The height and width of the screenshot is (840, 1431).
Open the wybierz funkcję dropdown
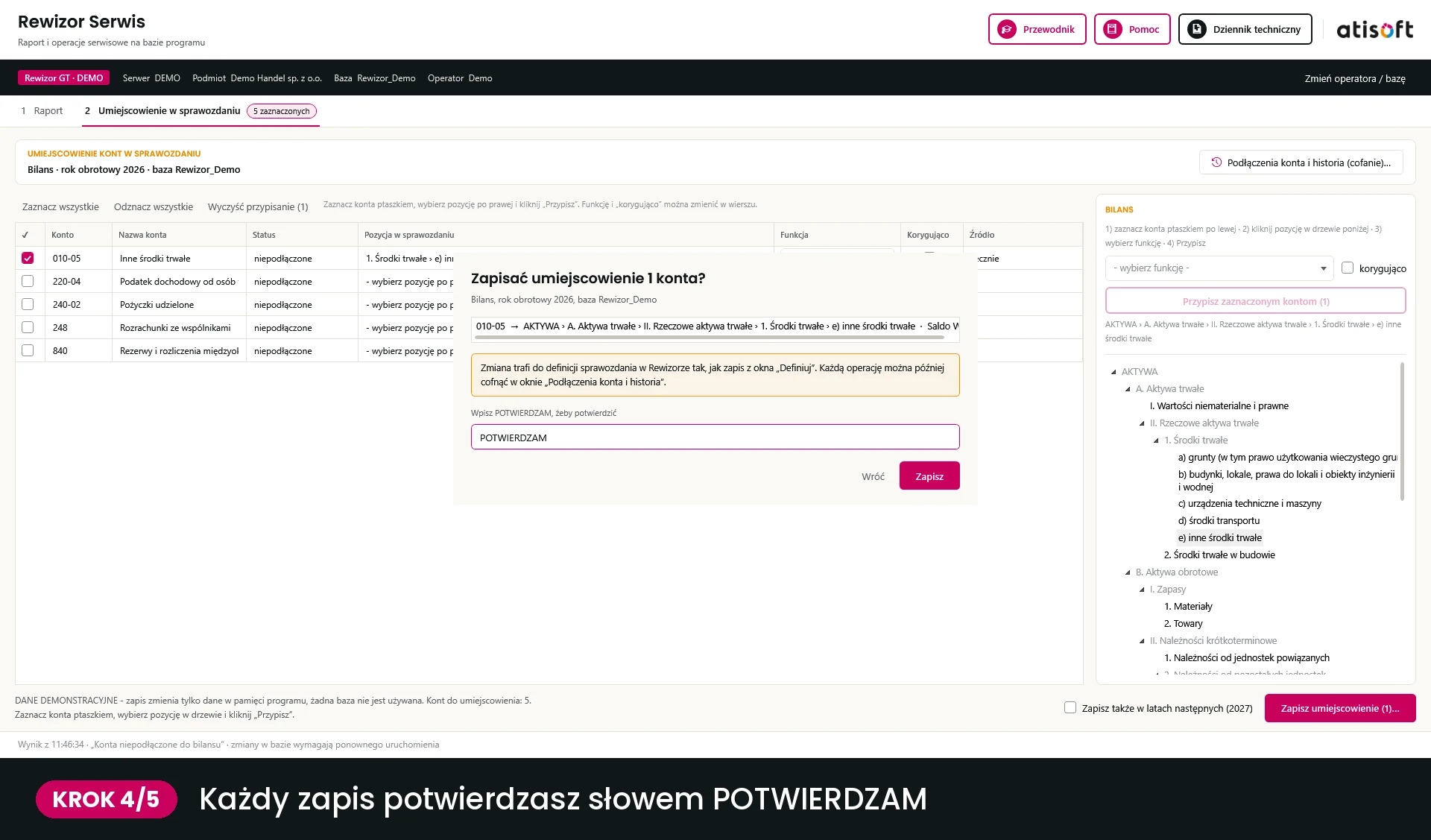click(1219, 268)
